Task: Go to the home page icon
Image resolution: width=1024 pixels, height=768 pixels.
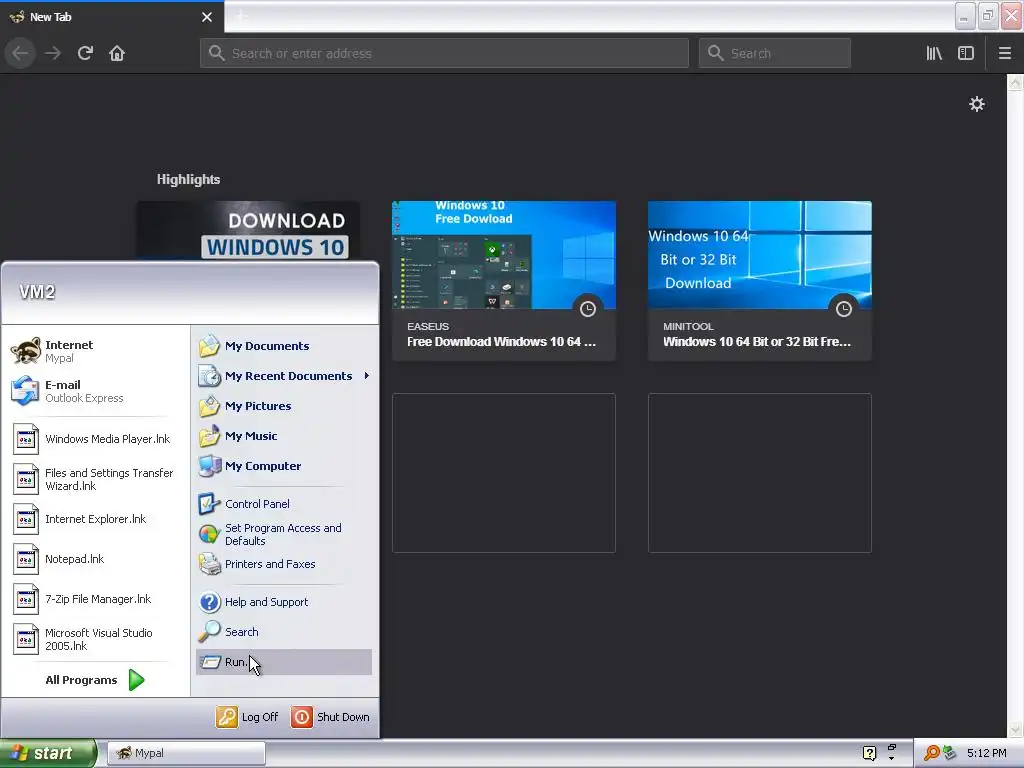Action: 117,53
